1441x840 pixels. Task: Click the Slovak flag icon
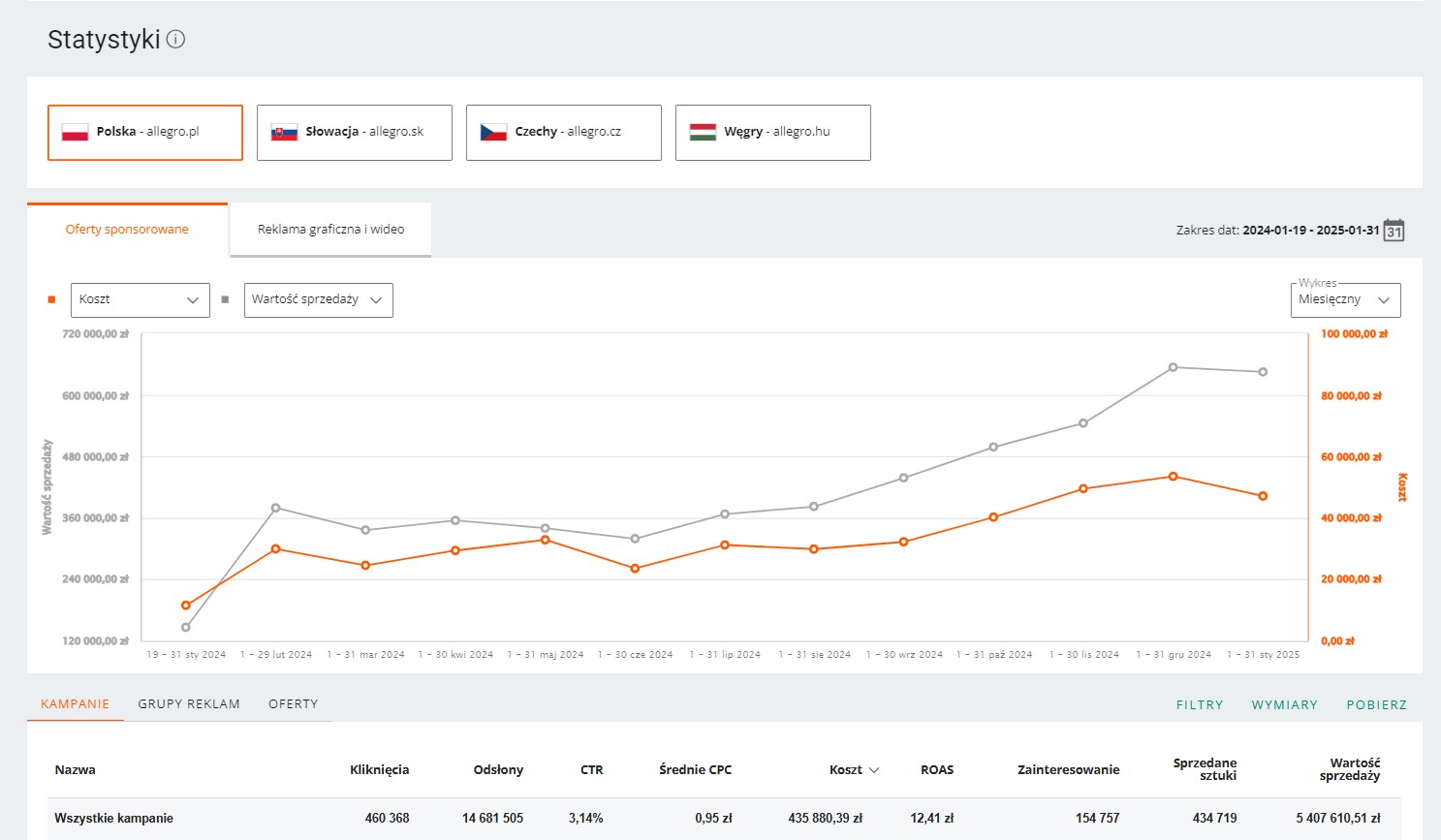click(x=284, y=132)
